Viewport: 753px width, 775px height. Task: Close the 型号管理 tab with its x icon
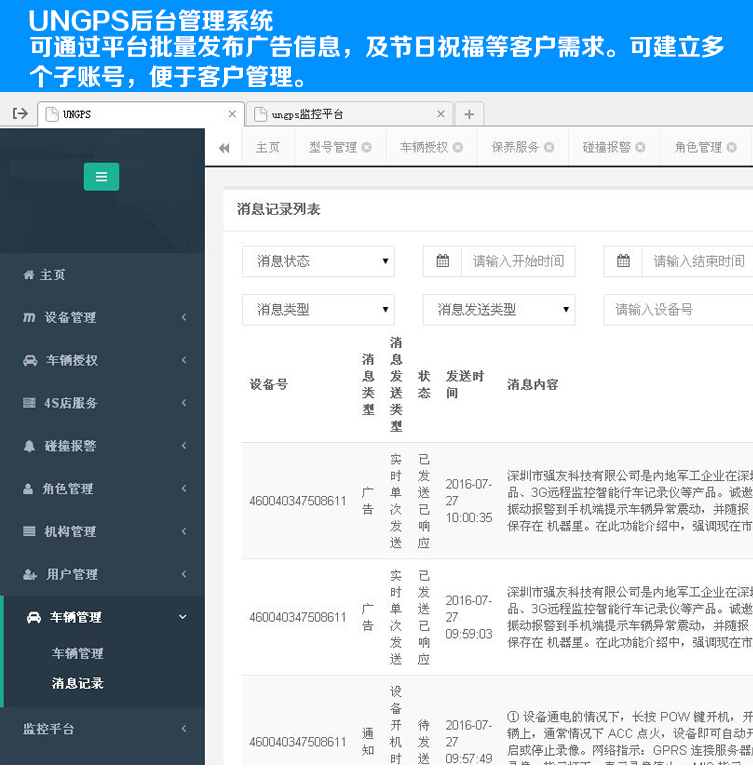366,147
